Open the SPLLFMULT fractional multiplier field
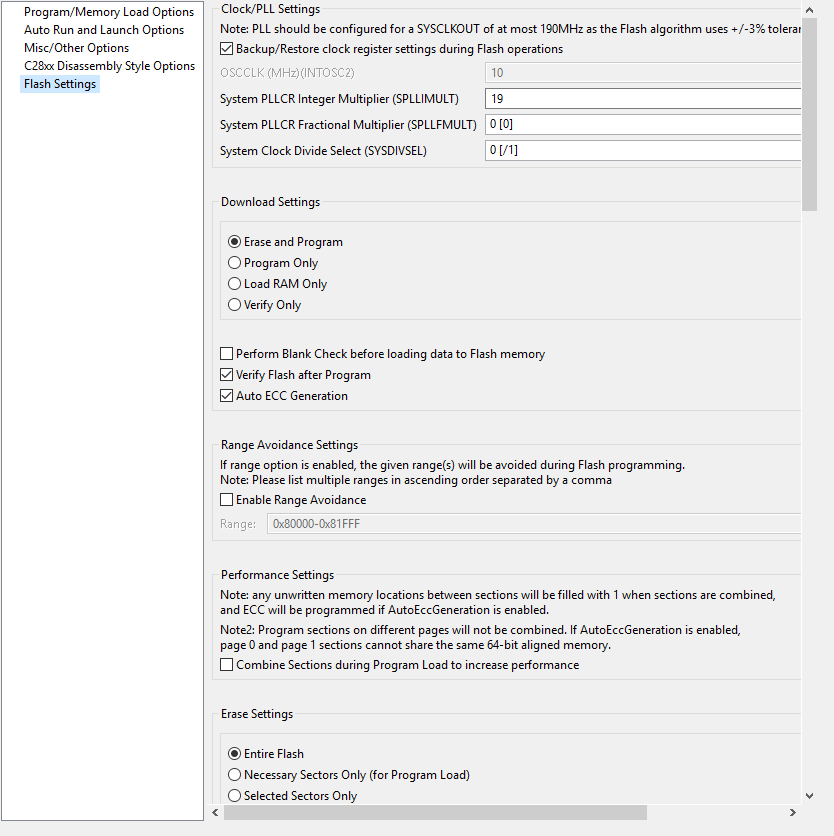834x836 pixels. [642, 125]
